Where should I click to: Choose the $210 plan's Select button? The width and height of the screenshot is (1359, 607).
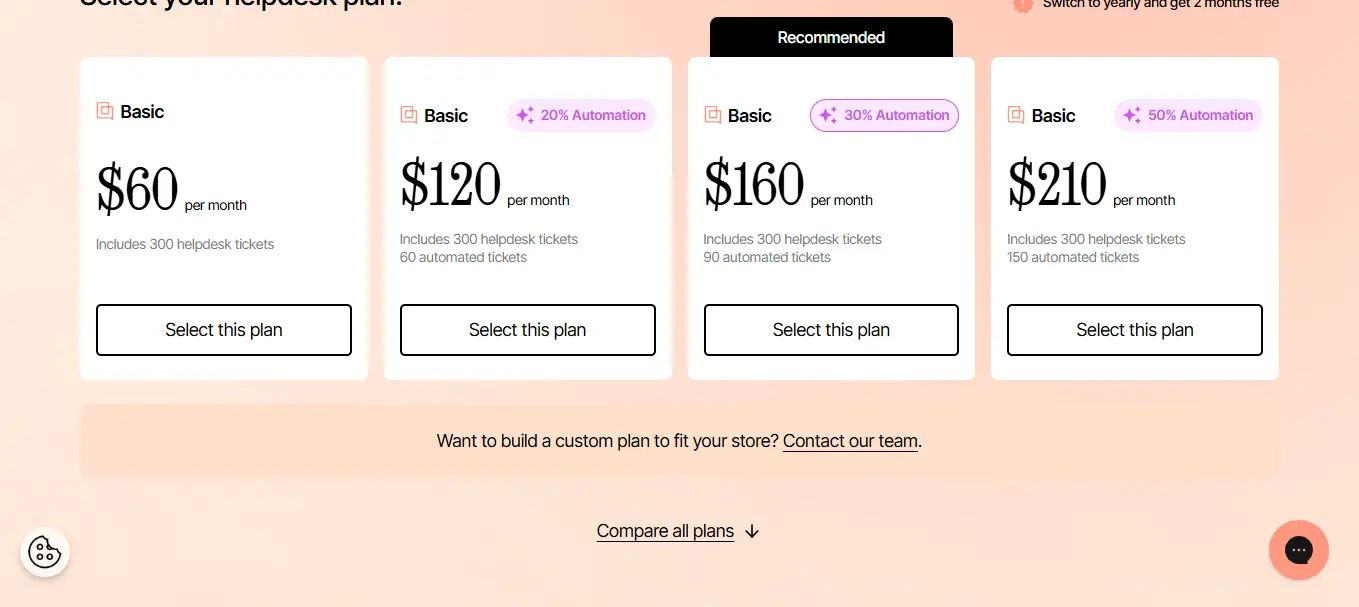(1134, 330)
